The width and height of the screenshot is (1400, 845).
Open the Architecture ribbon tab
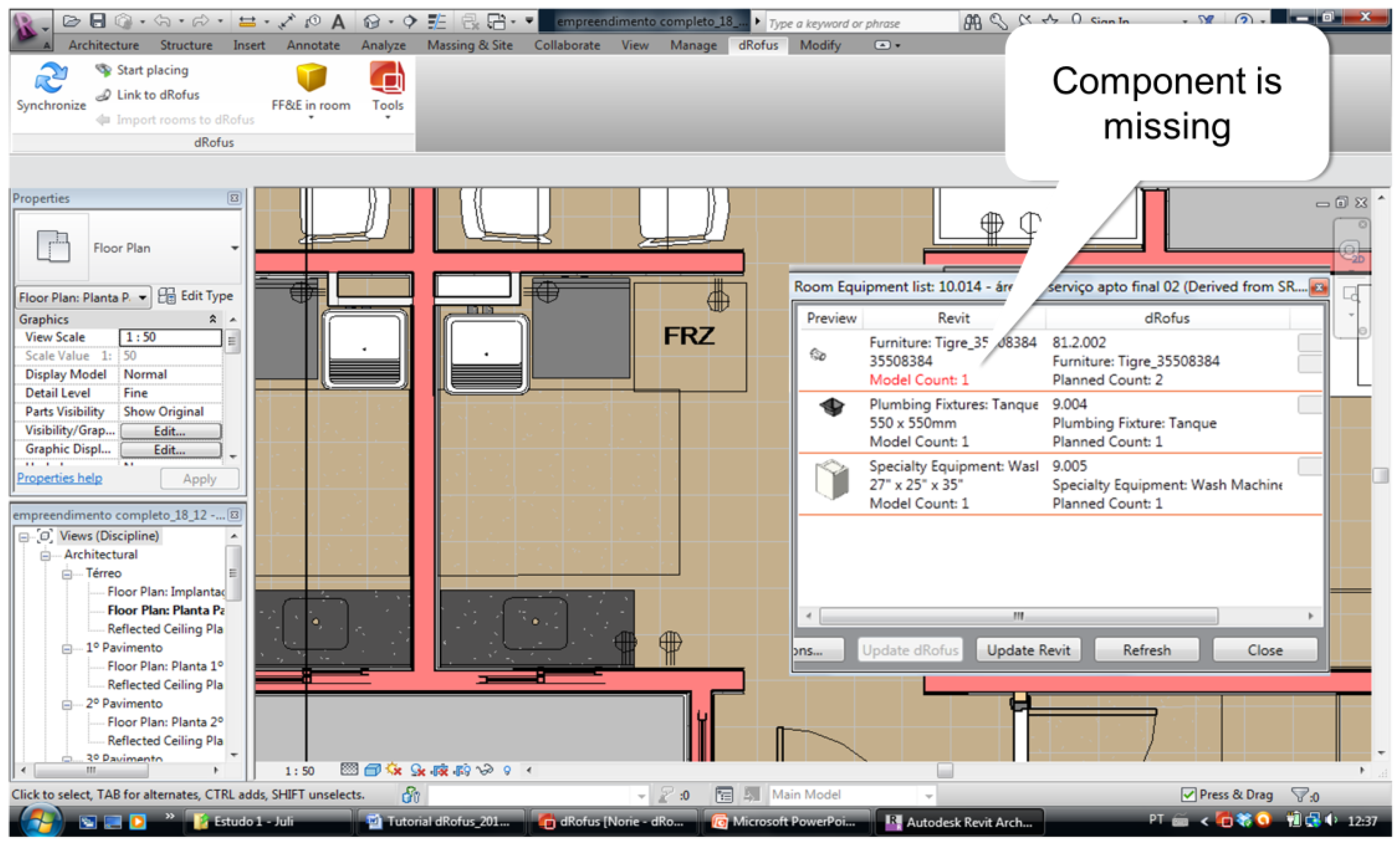pos(103,46)
